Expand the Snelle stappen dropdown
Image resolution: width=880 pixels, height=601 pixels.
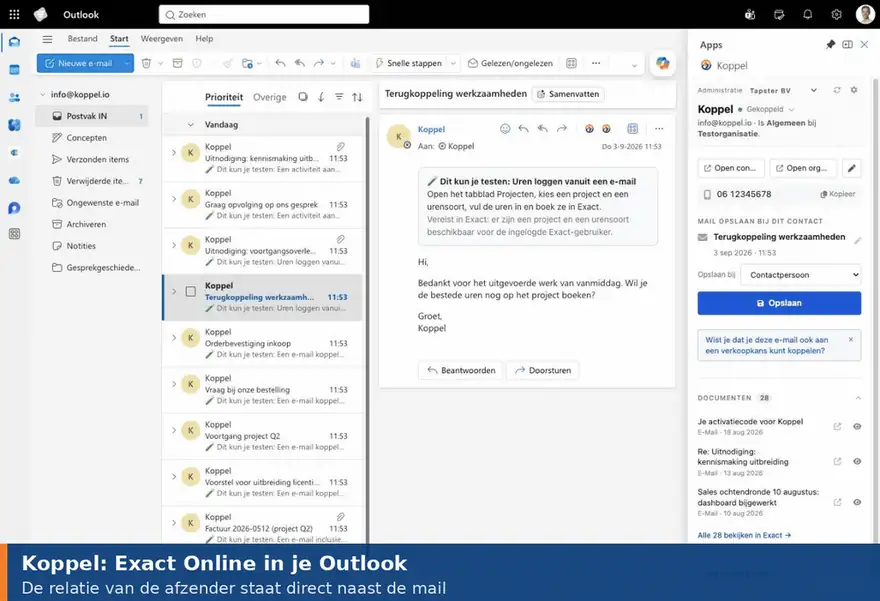click(x=453, y=63)
